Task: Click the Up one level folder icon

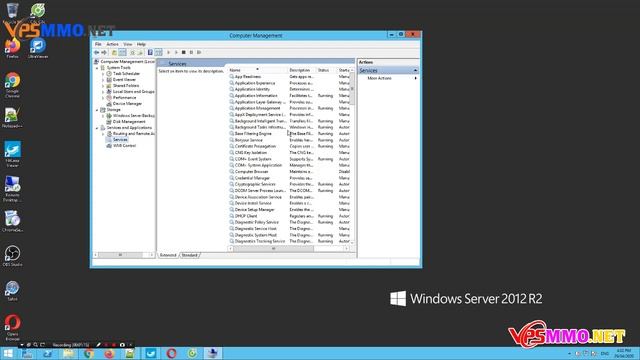Action: pyautogui.click(x=114, y=53)
